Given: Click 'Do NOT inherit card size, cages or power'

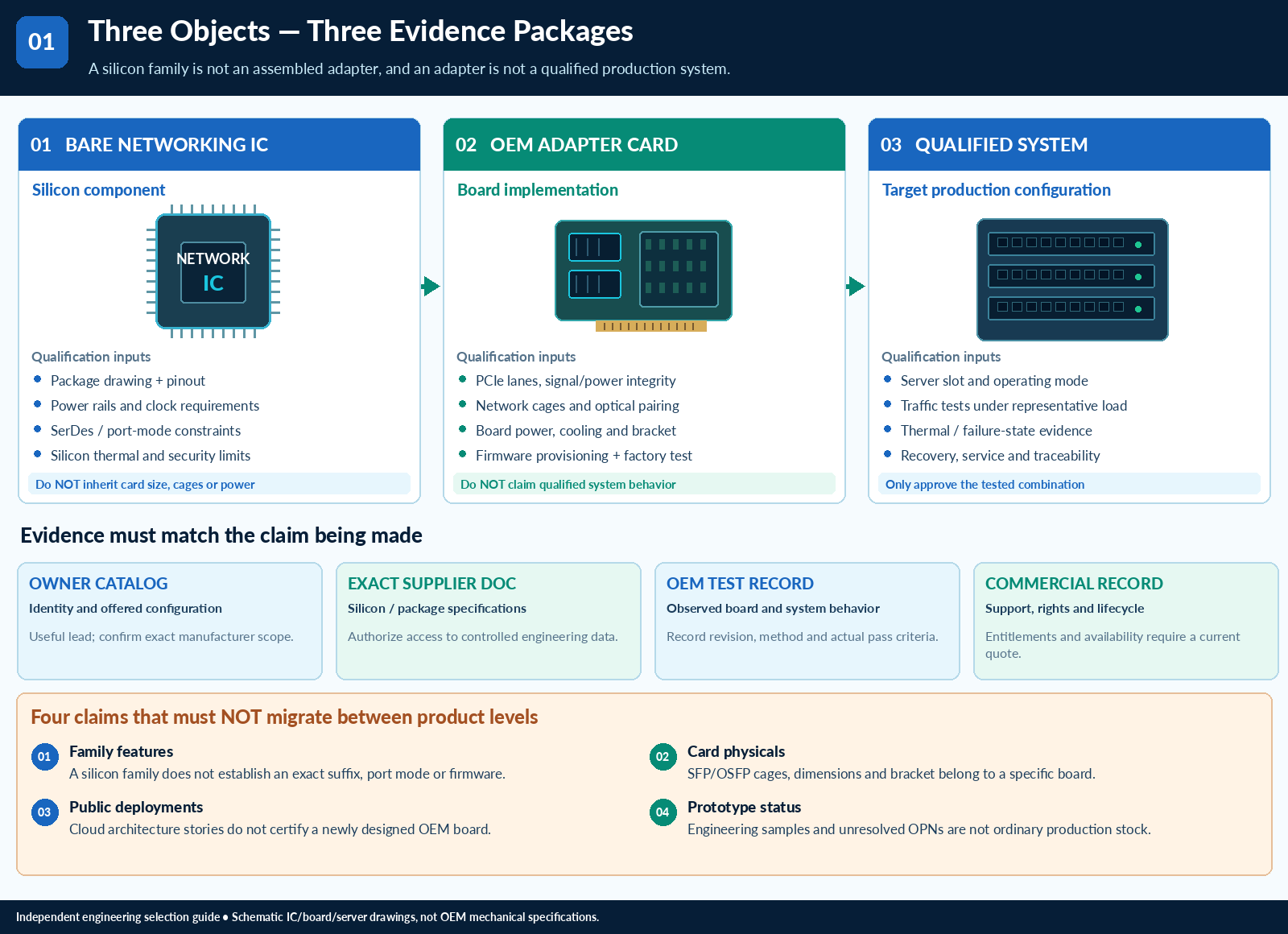Looking at the screenshot, I should 219,484.
